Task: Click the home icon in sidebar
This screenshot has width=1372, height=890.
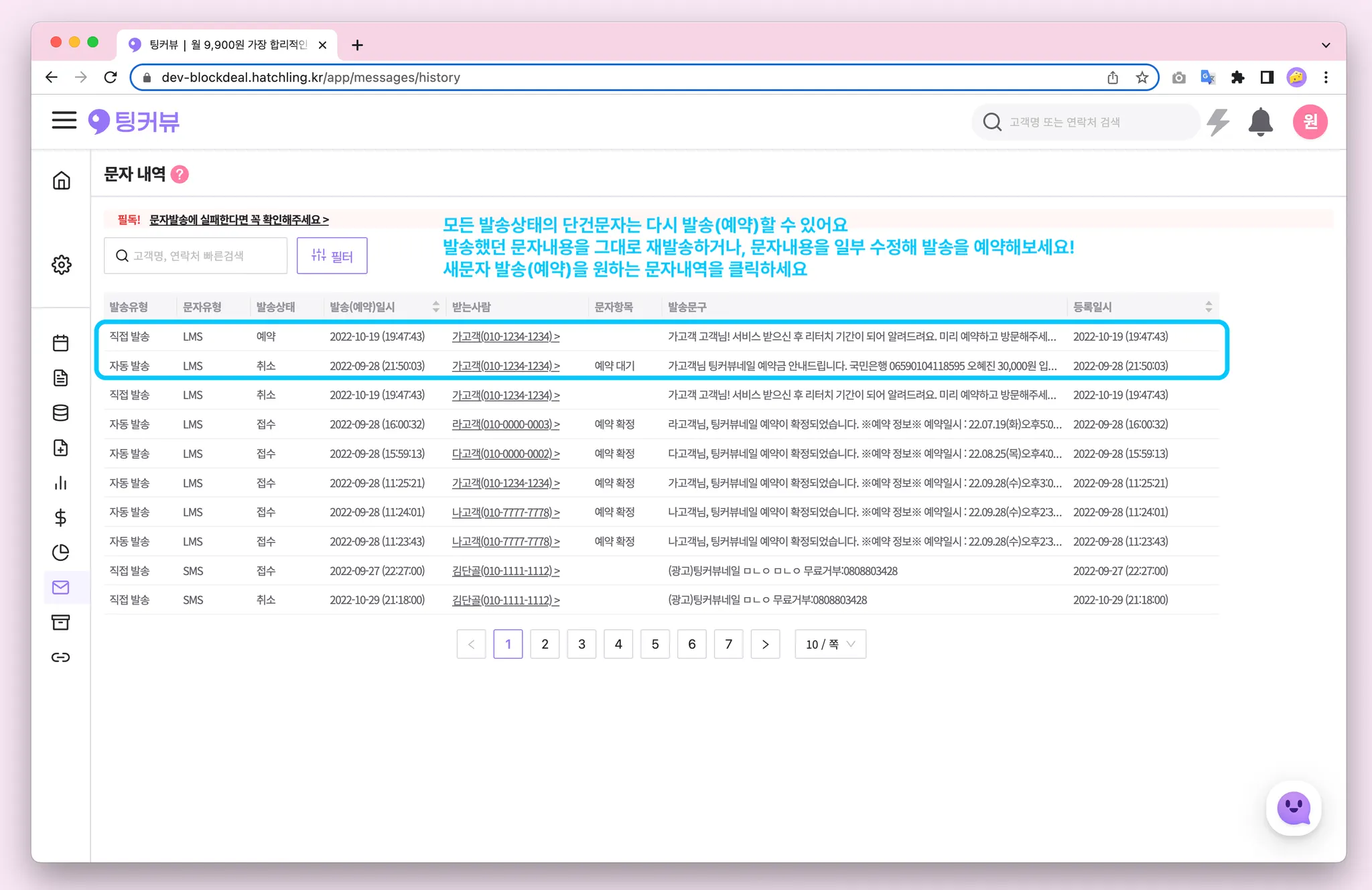Action: pyautogui.click(x=61, y=180)
